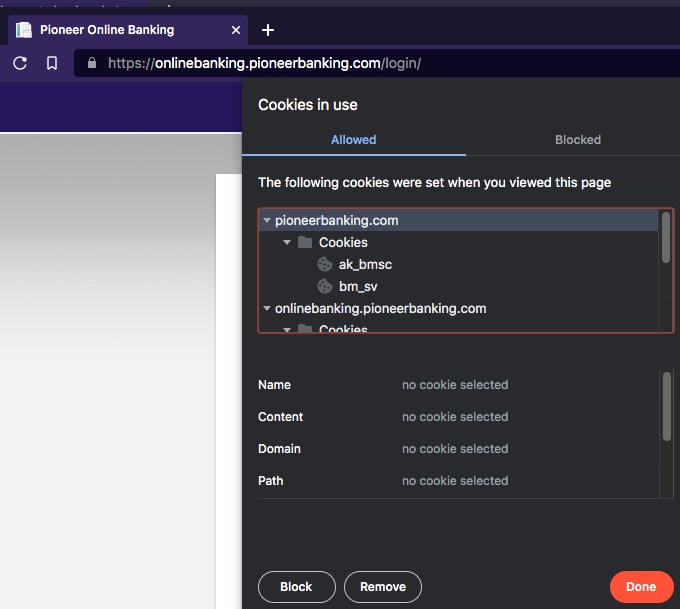Click the Name field value text
Image resolution: width=680 pixels, height=609 pixels.
pos(455,385)
